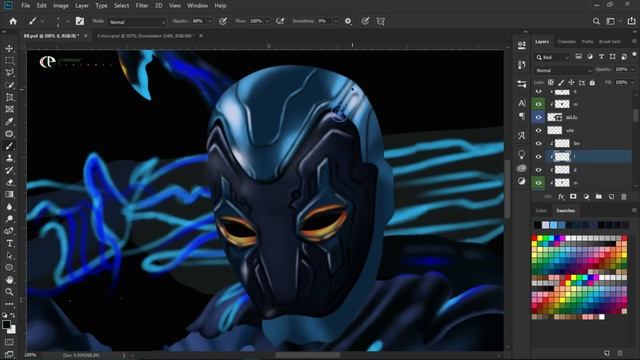Select the Frame tool
Viewport: 640px width, 360px height.
(9, 109)
